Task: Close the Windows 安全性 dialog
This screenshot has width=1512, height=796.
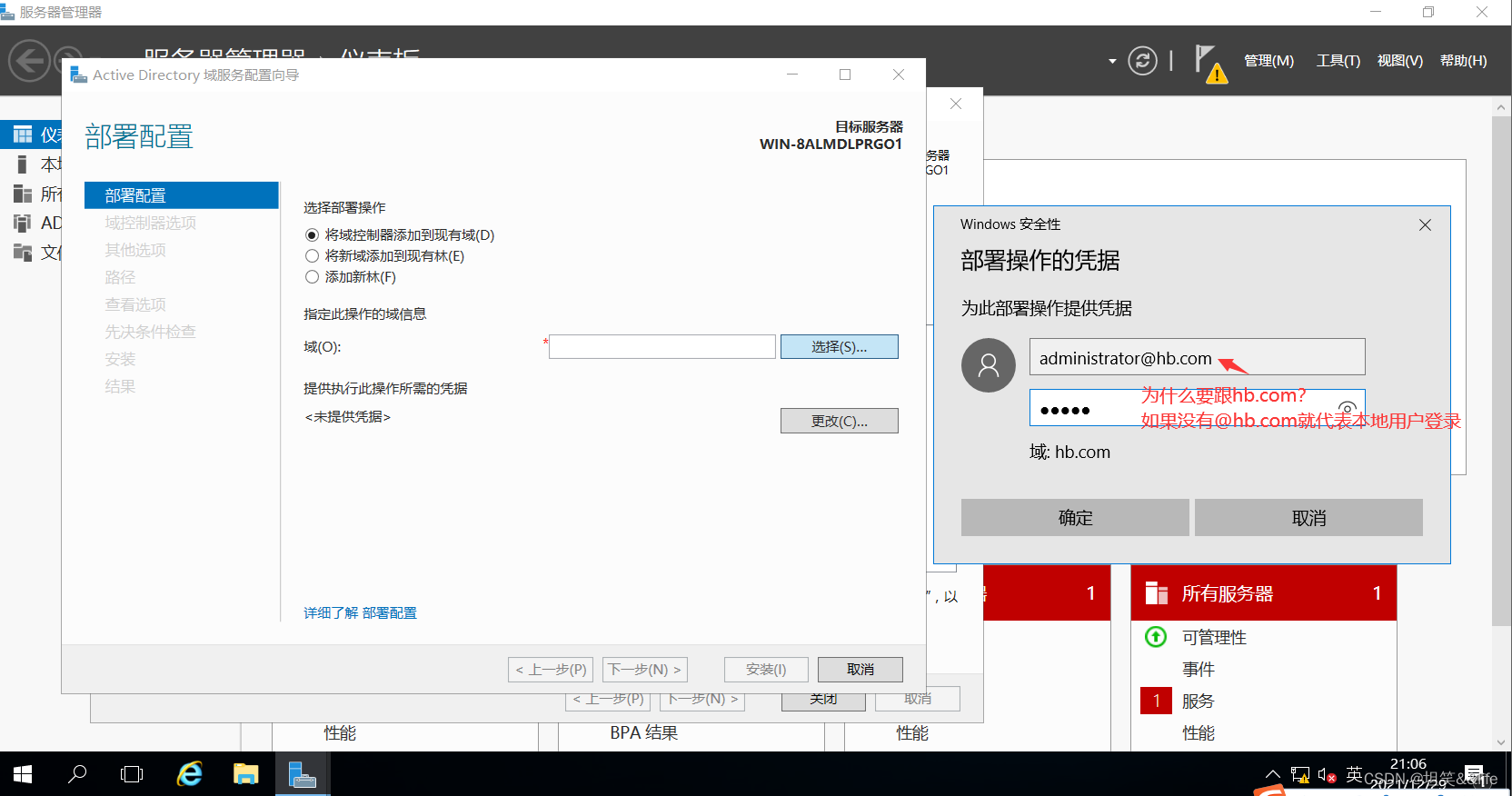Action: (x=1425, y=224)
